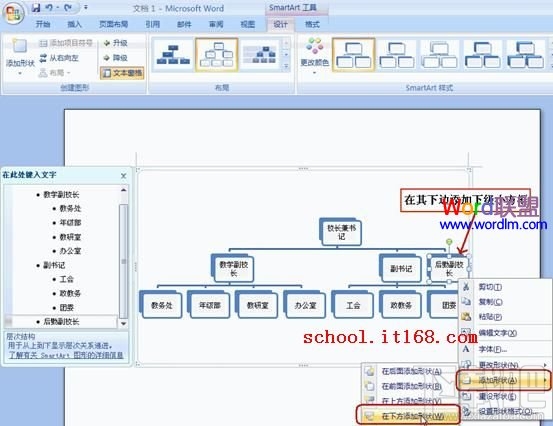Click 添加项目符号 in the ribbon
Screen dimensions: 553x426
pyautogui.click(x=66, y=43)
